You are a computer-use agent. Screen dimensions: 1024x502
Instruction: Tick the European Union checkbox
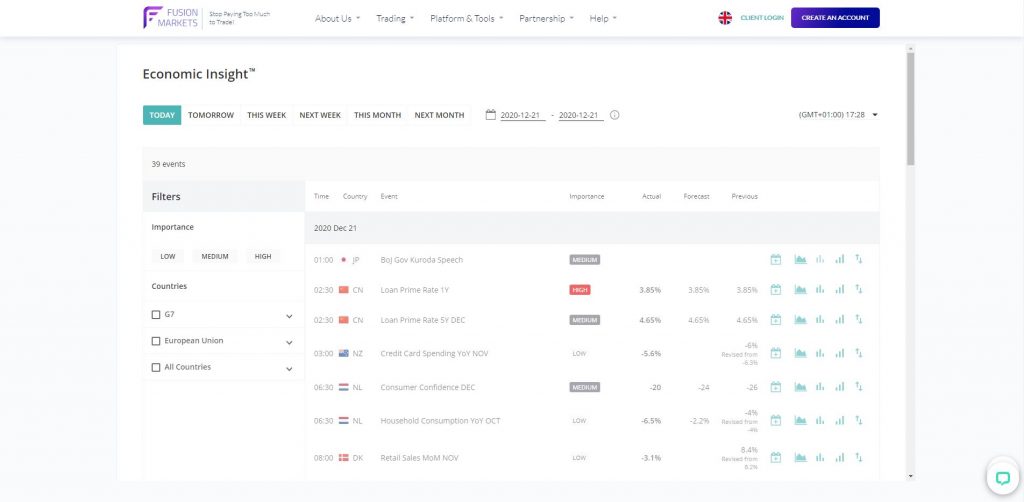(x=156, y=341)
